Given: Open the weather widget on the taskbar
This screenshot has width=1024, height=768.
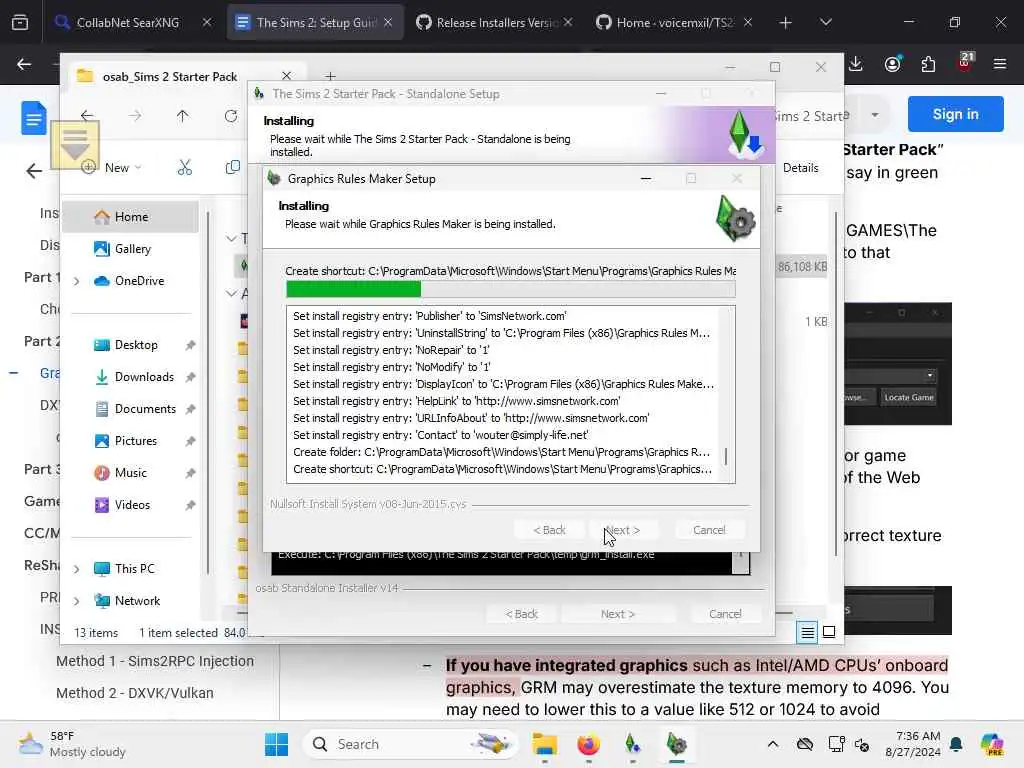Looking at the screenshot, I should 72,744.
